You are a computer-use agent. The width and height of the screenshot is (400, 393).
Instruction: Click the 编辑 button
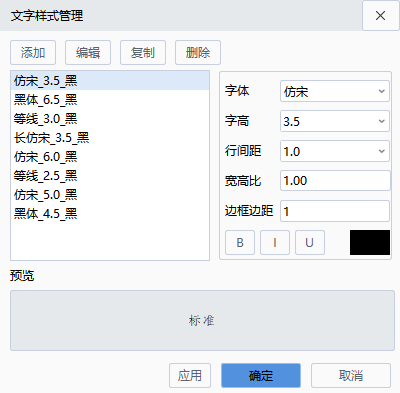pos(88,53)
